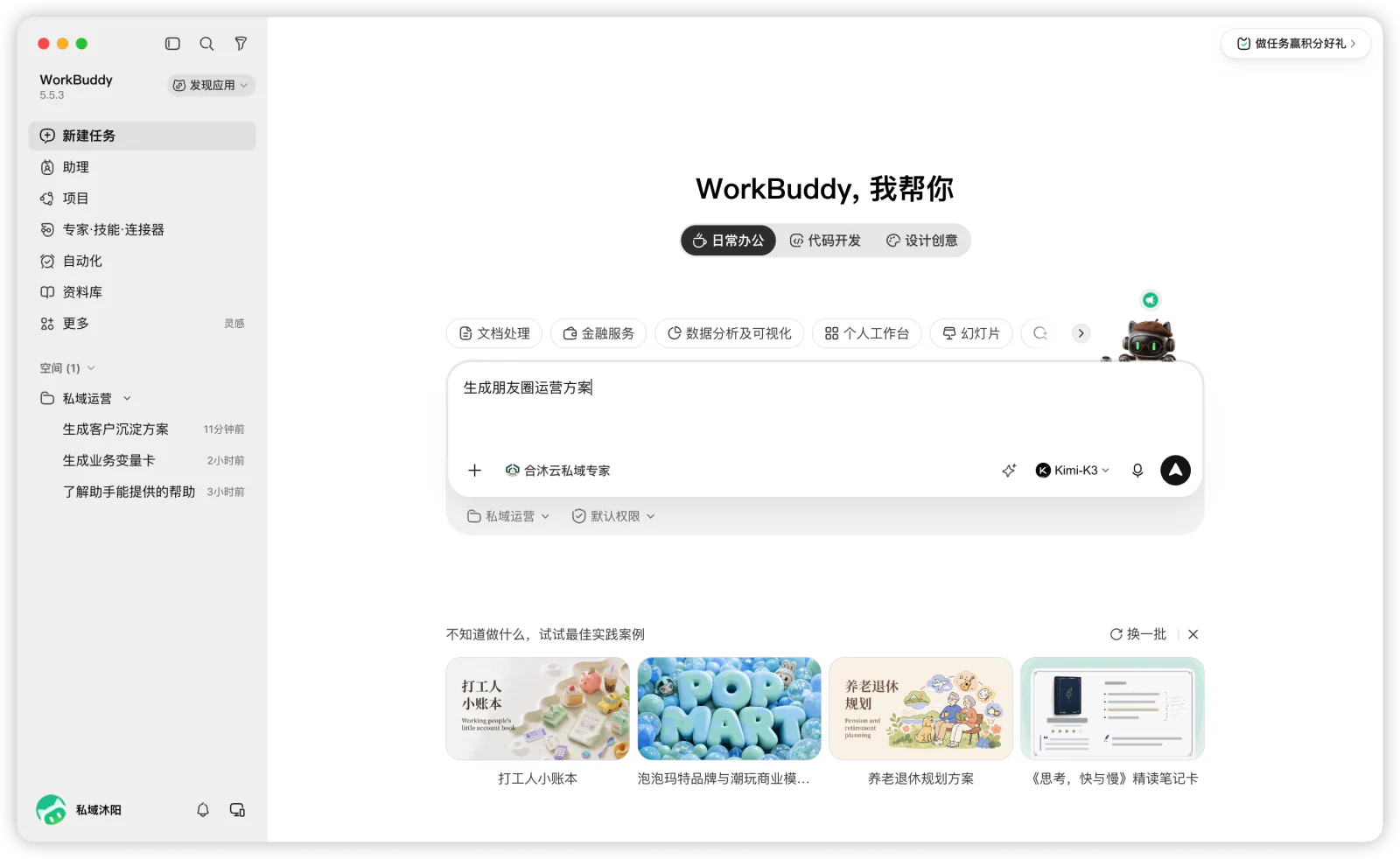Open 专家·技能·连接器 in the sidebar

click(142, 230)
